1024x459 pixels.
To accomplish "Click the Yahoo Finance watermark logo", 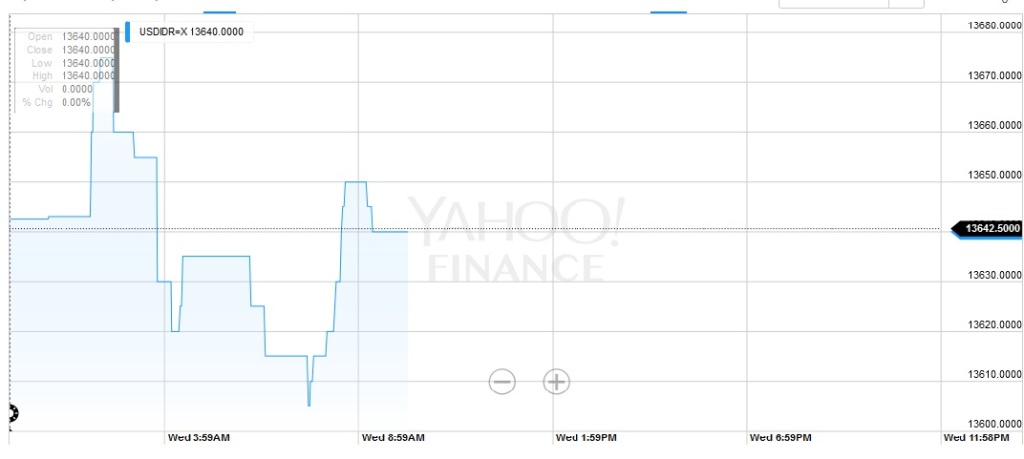I will pyautogui.click(x=517, y=240).
